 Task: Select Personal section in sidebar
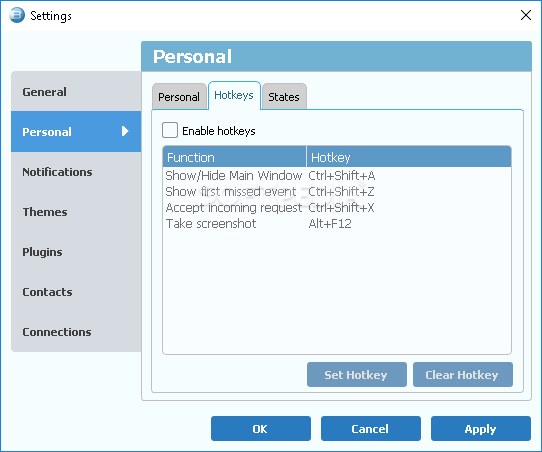point(76,132)
